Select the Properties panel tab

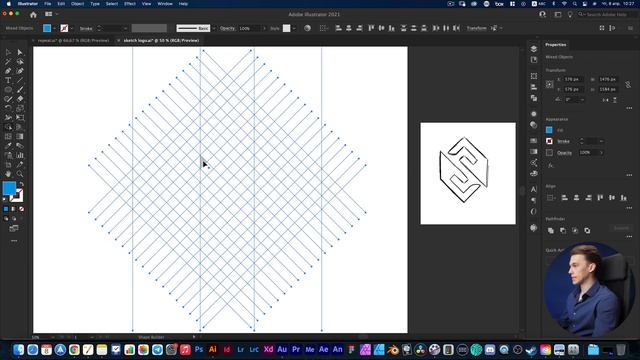pos(556,44)
